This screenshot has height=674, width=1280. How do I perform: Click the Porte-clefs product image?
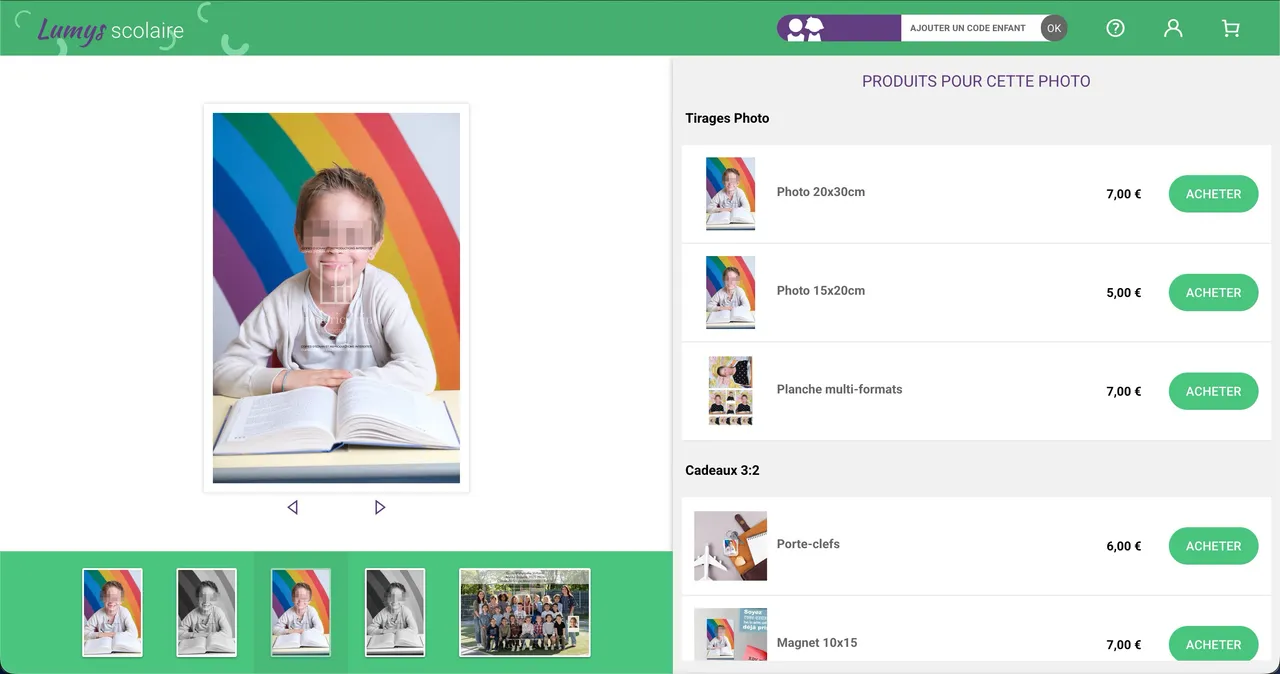(730, 546)
